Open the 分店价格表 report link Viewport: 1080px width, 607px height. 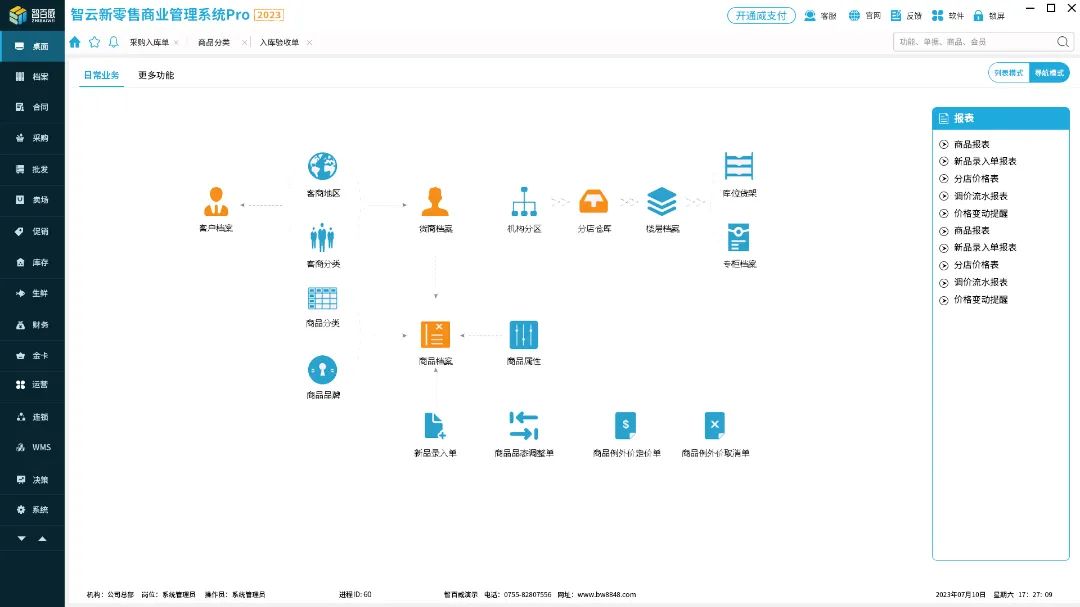tap(975, 178)
